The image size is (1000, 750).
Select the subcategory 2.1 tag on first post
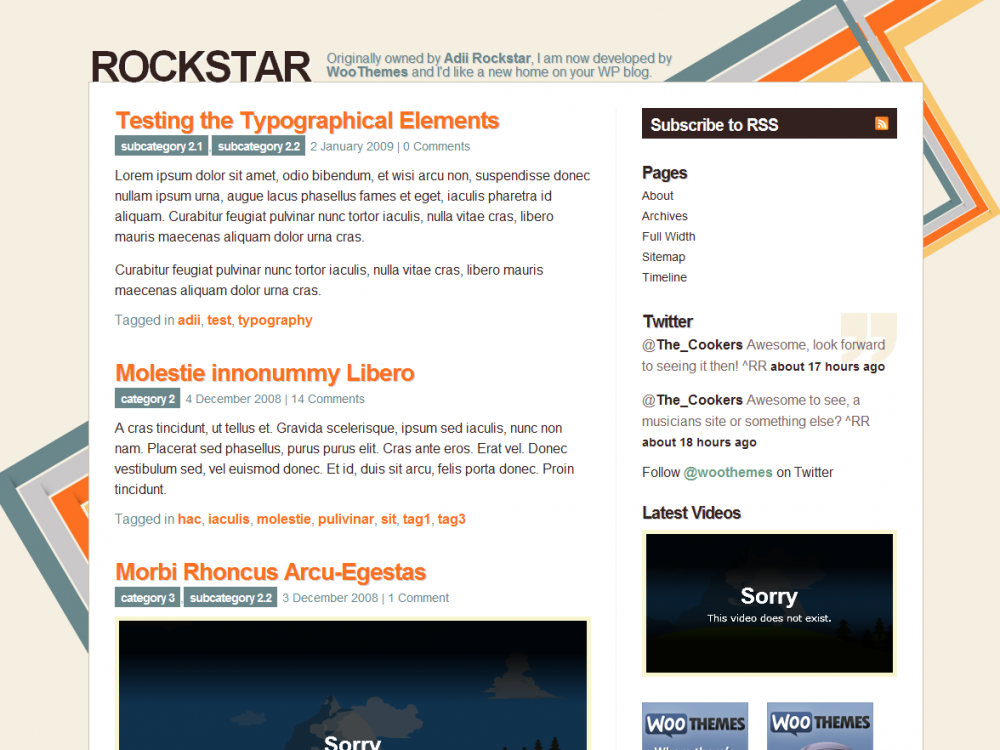tap(161, 146)
